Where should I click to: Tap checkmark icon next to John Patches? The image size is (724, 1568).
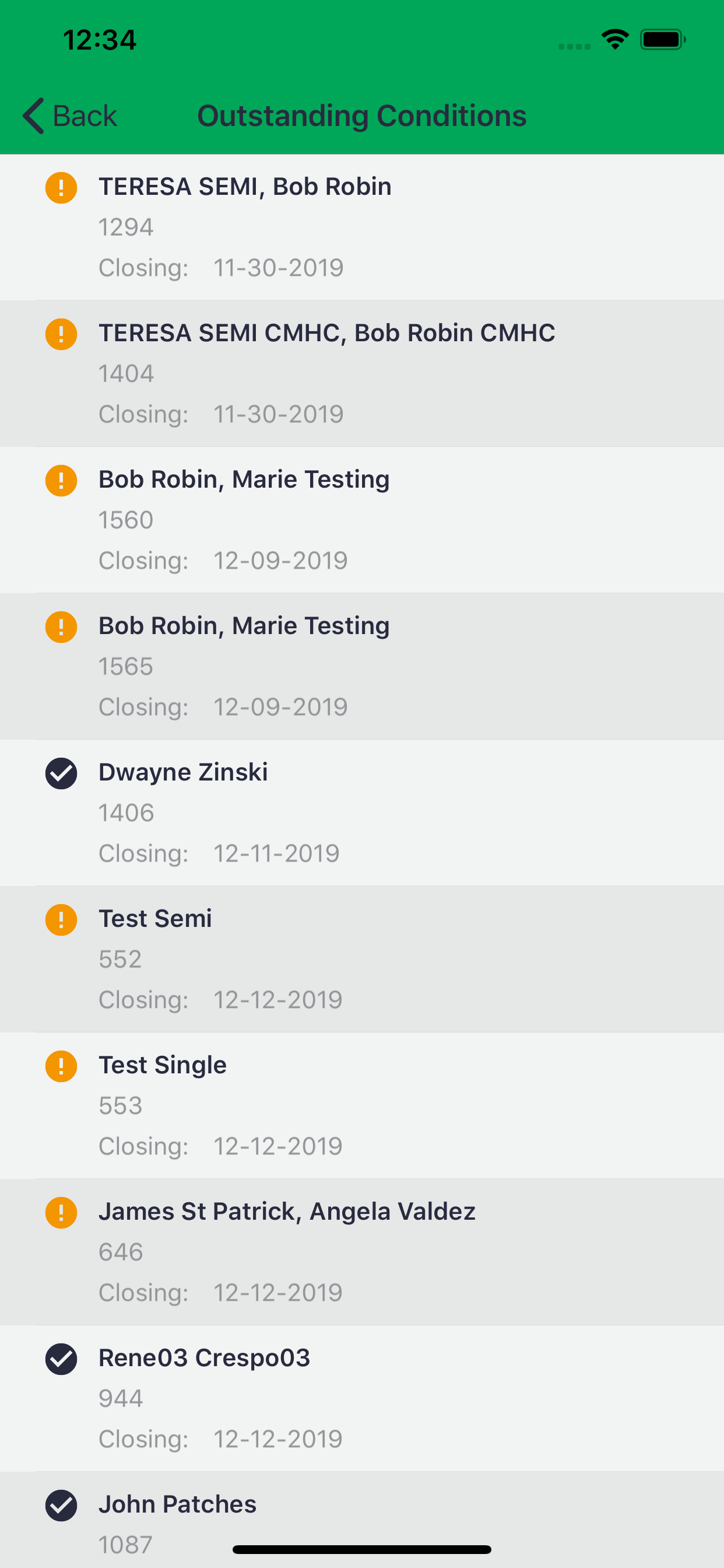pyautogui.click(x=61, y=1506)
